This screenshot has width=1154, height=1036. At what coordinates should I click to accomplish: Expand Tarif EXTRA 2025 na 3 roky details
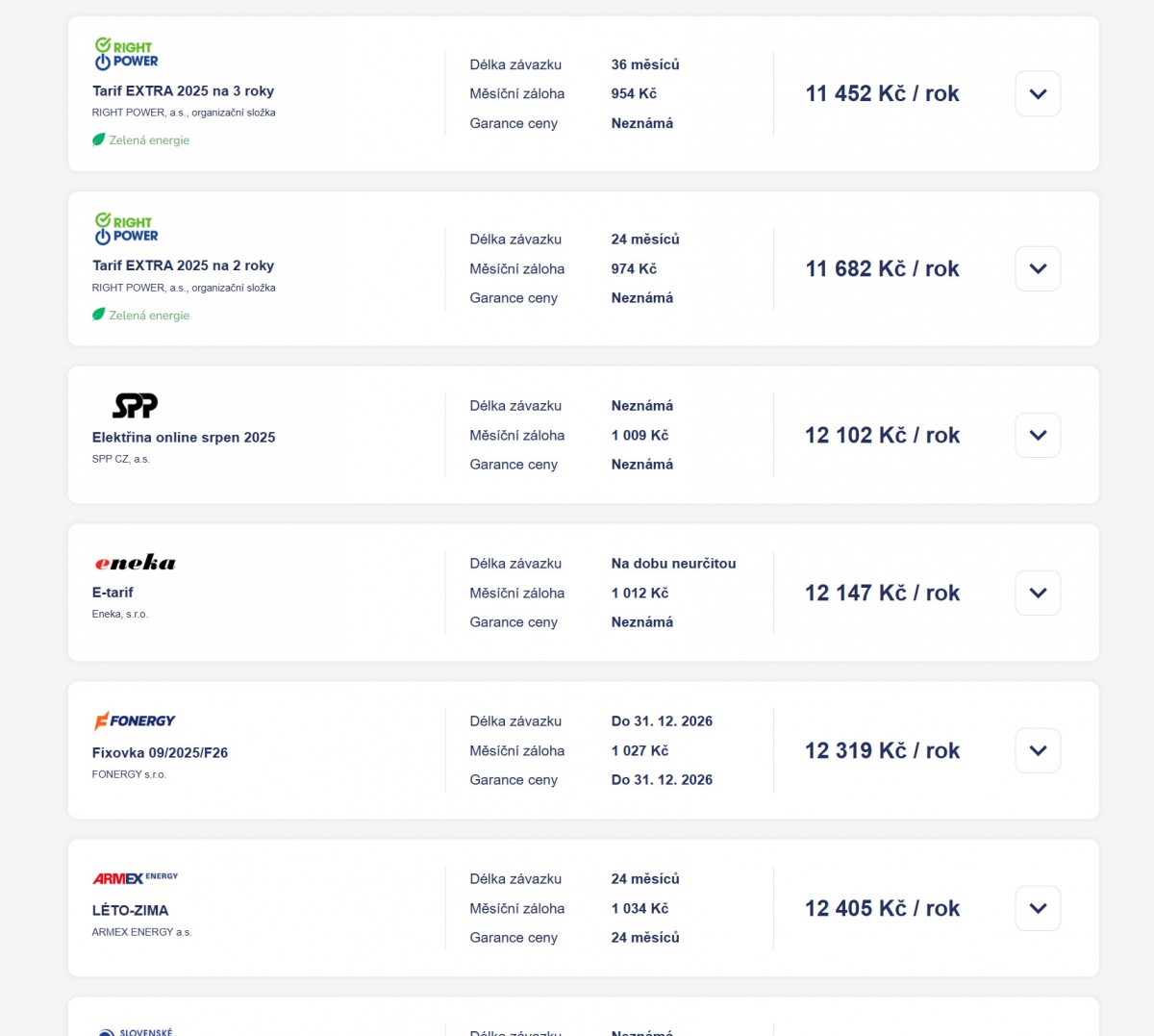1038,94
